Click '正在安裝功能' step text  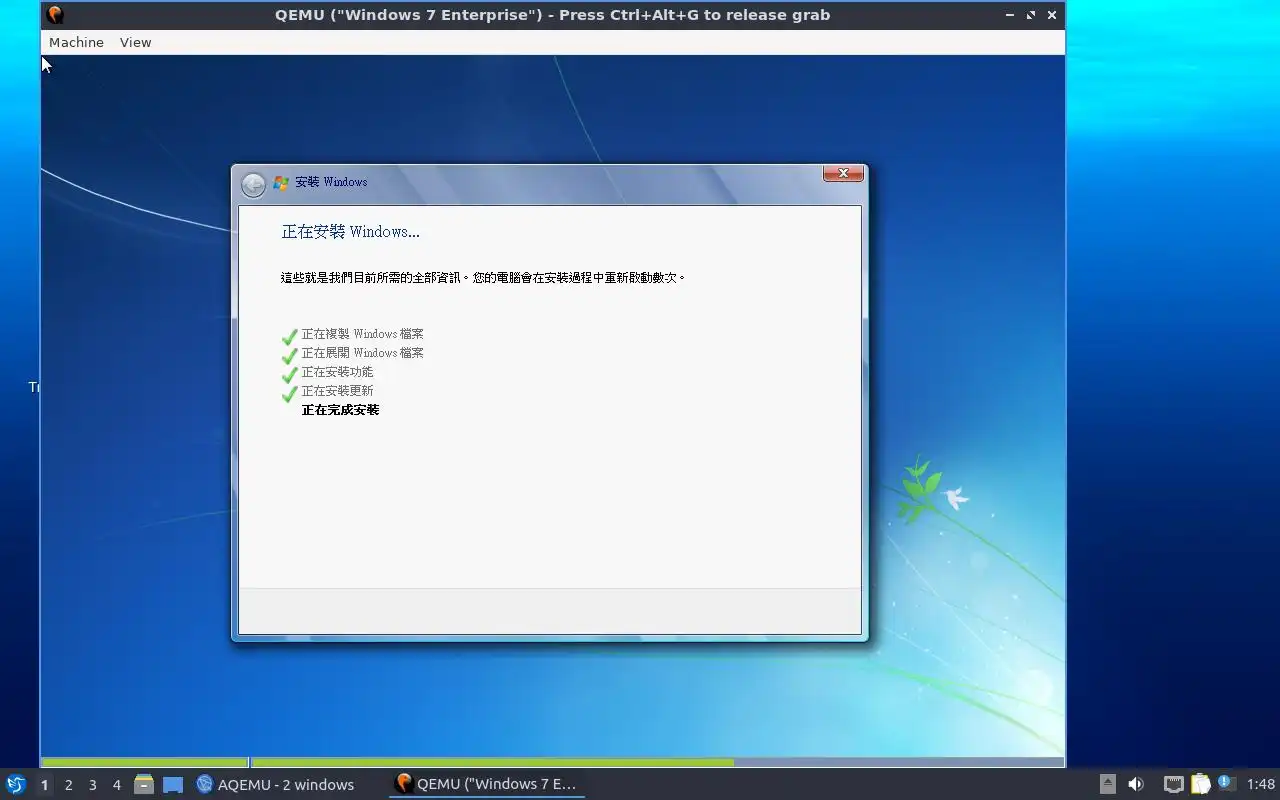pyautogui.click(x=337, y=372)
